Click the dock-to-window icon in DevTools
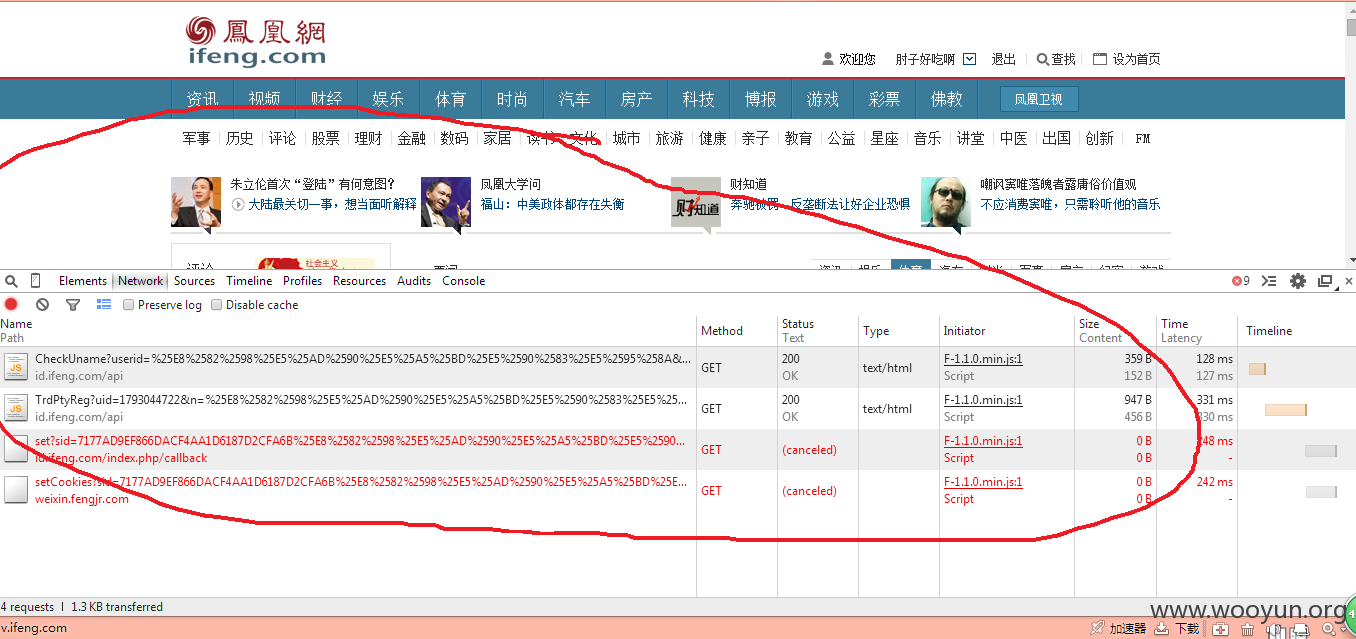The height and width of the screenshot is (639, 1356). point(1326,282)
